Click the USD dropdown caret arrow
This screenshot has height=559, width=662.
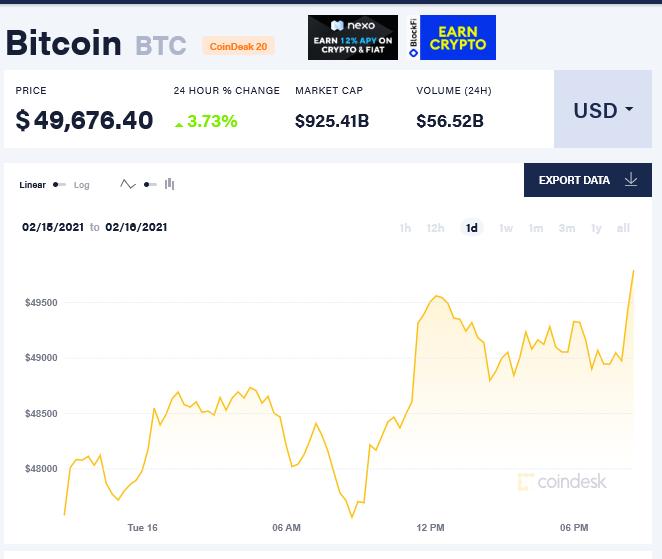tap(629, 109)
